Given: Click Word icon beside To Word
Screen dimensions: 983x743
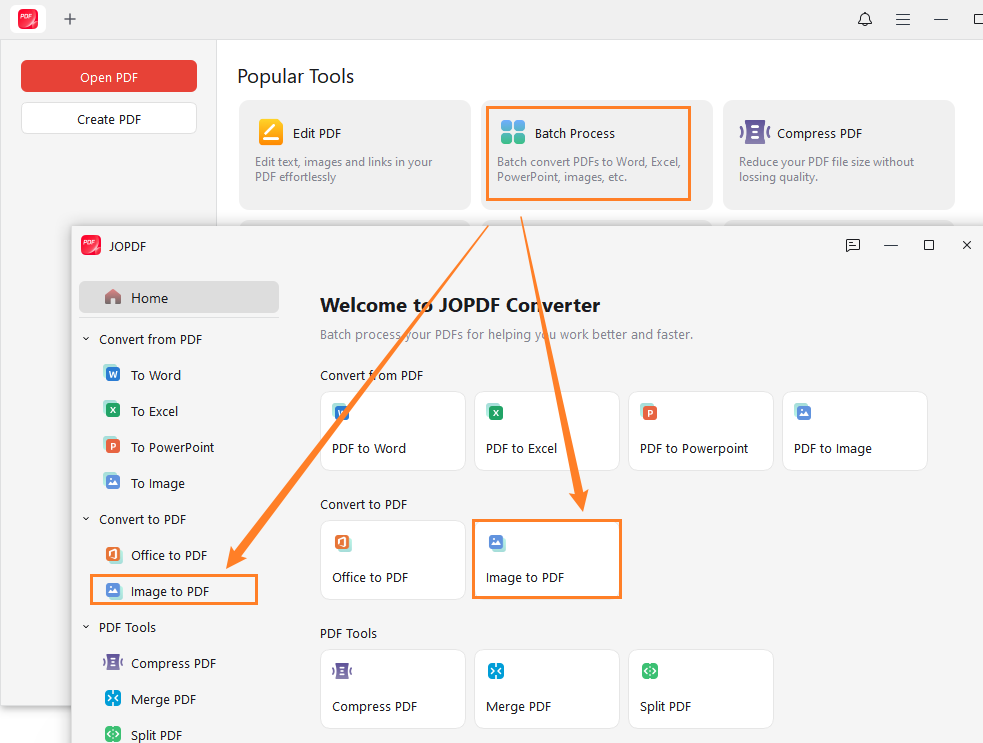Looking at the screenshot, I should tap(112, 374).
